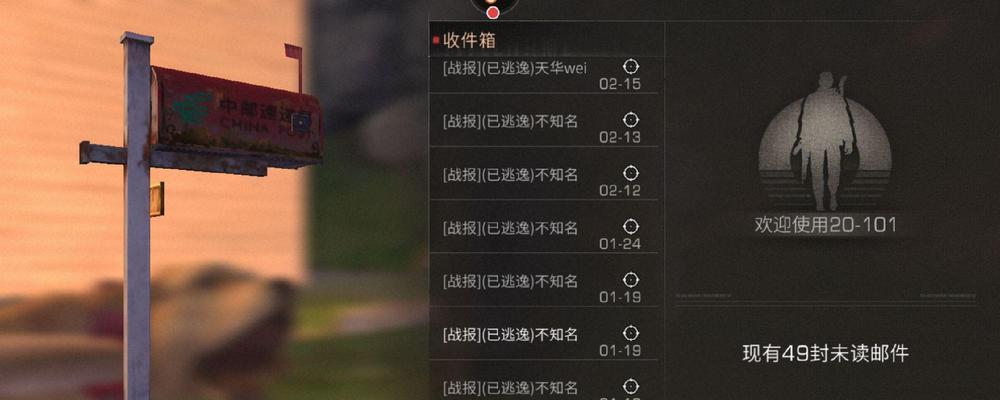
Task: Select the partially visible bottom battle report
Action: (543, 381)
